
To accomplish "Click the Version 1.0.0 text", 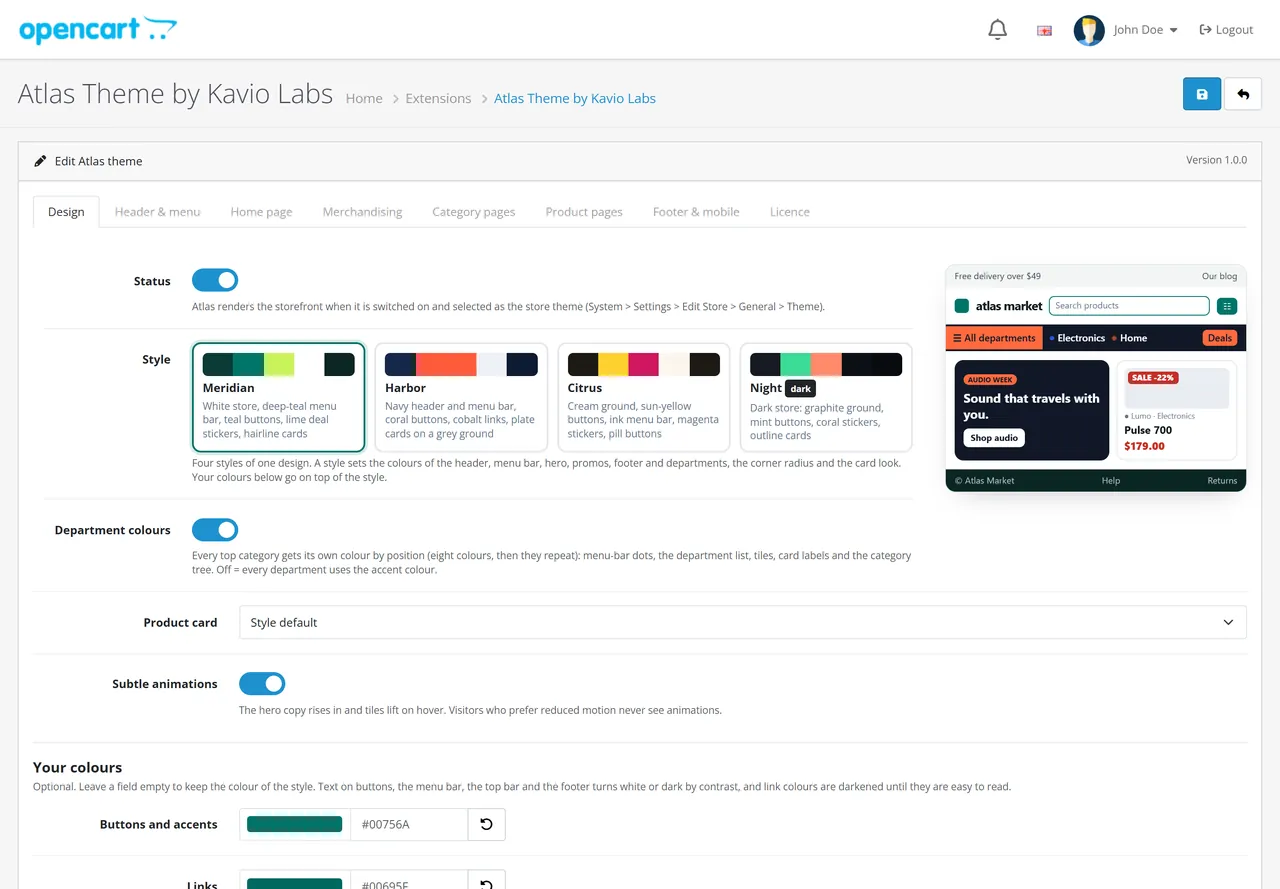I will point(1216,160).
